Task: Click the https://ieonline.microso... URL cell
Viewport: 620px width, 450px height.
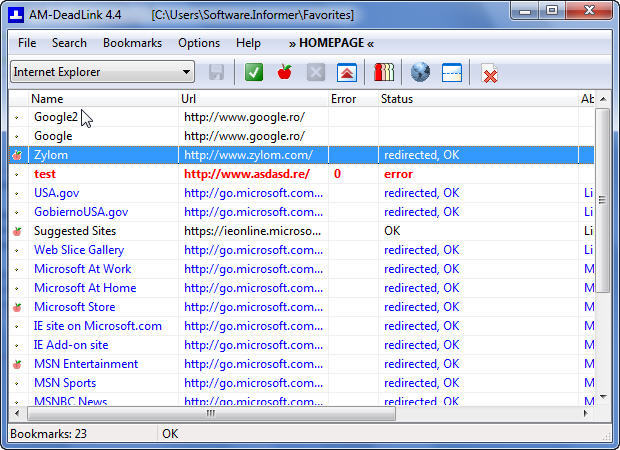Action: click(x=252, y=231)
